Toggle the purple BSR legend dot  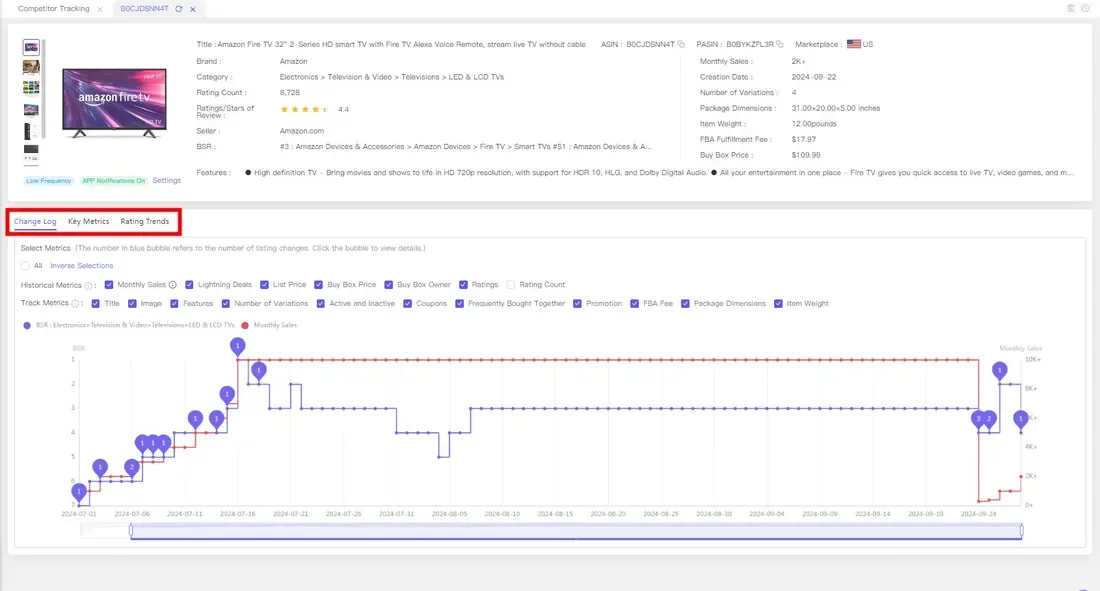coord(27,326)
